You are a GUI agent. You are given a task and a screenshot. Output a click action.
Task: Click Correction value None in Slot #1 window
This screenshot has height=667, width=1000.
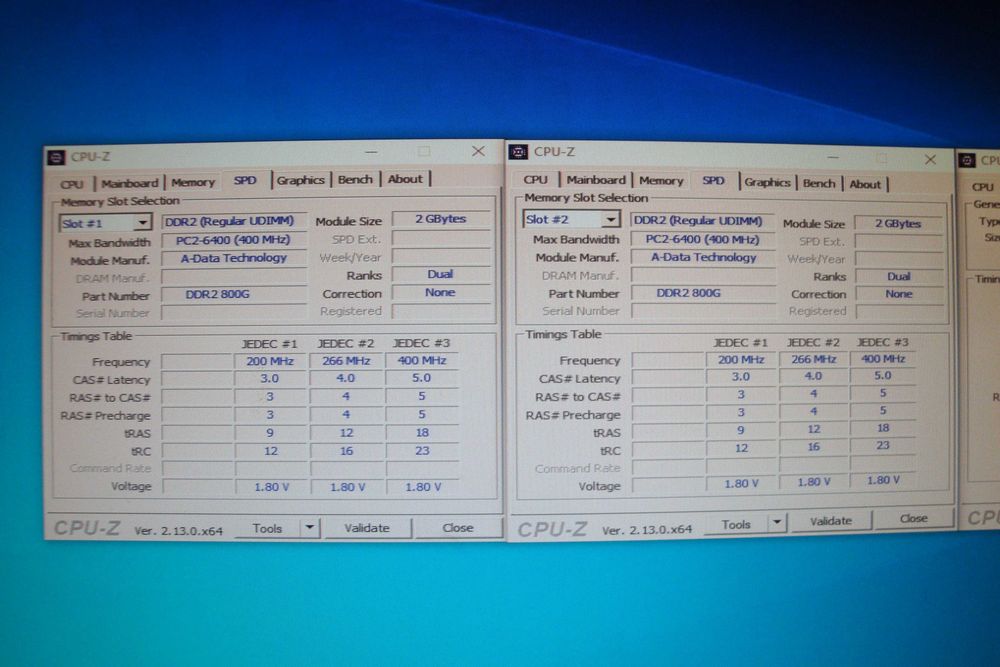pos(441,292)
